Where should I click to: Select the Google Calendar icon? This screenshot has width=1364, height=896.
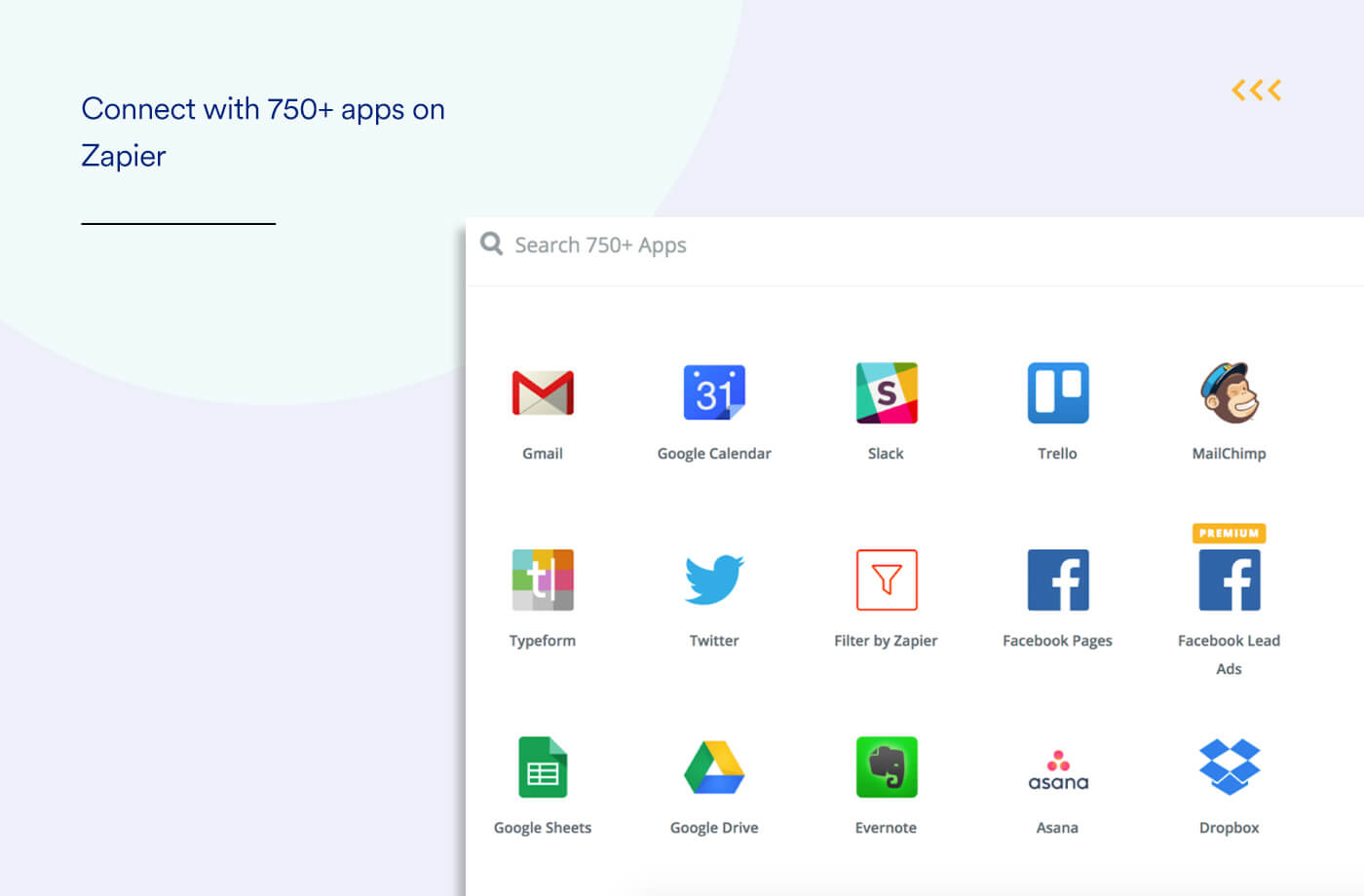point(714,392)
